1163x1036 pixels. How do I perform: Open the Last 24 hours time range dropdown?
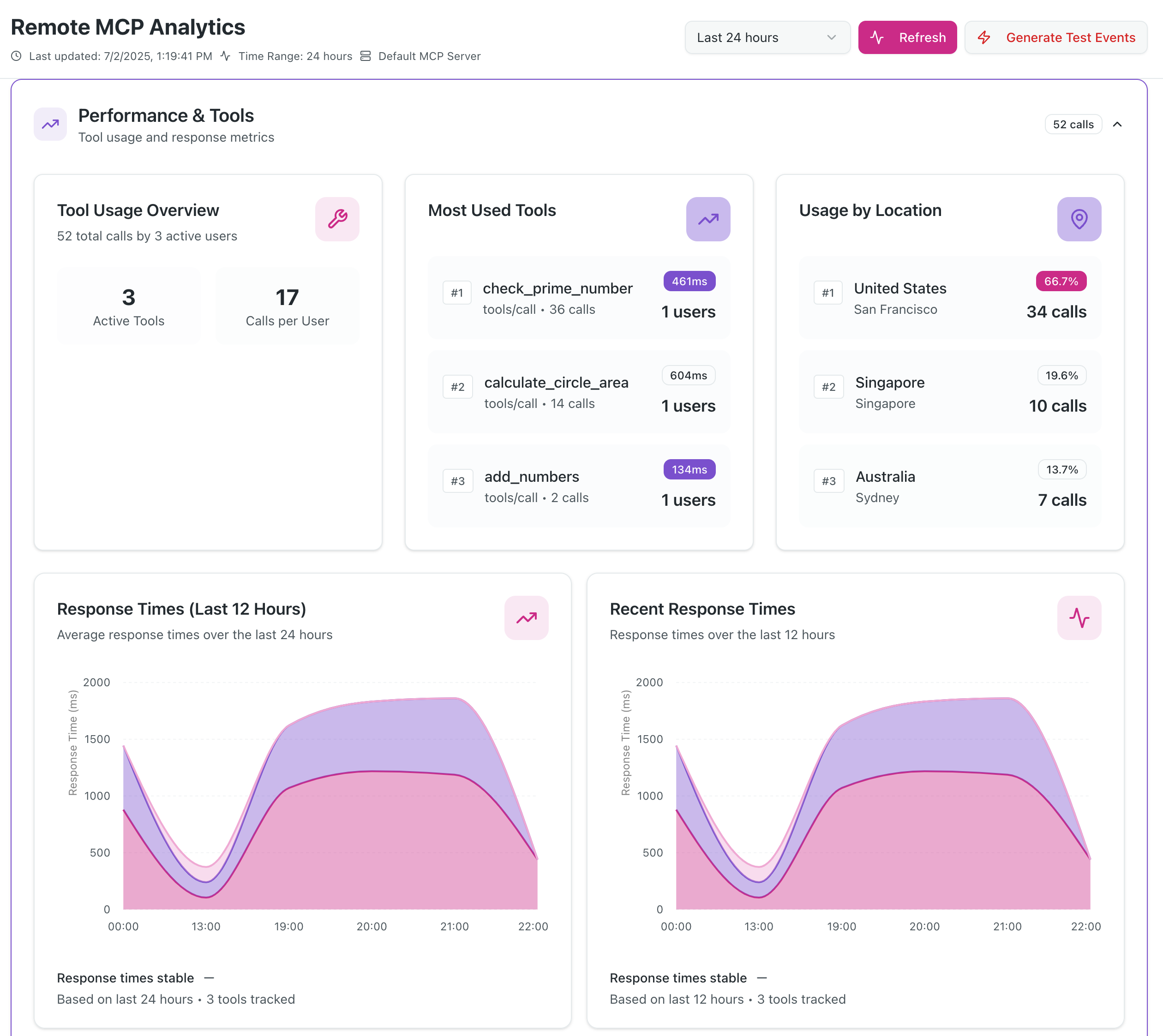tap(767, 37)
